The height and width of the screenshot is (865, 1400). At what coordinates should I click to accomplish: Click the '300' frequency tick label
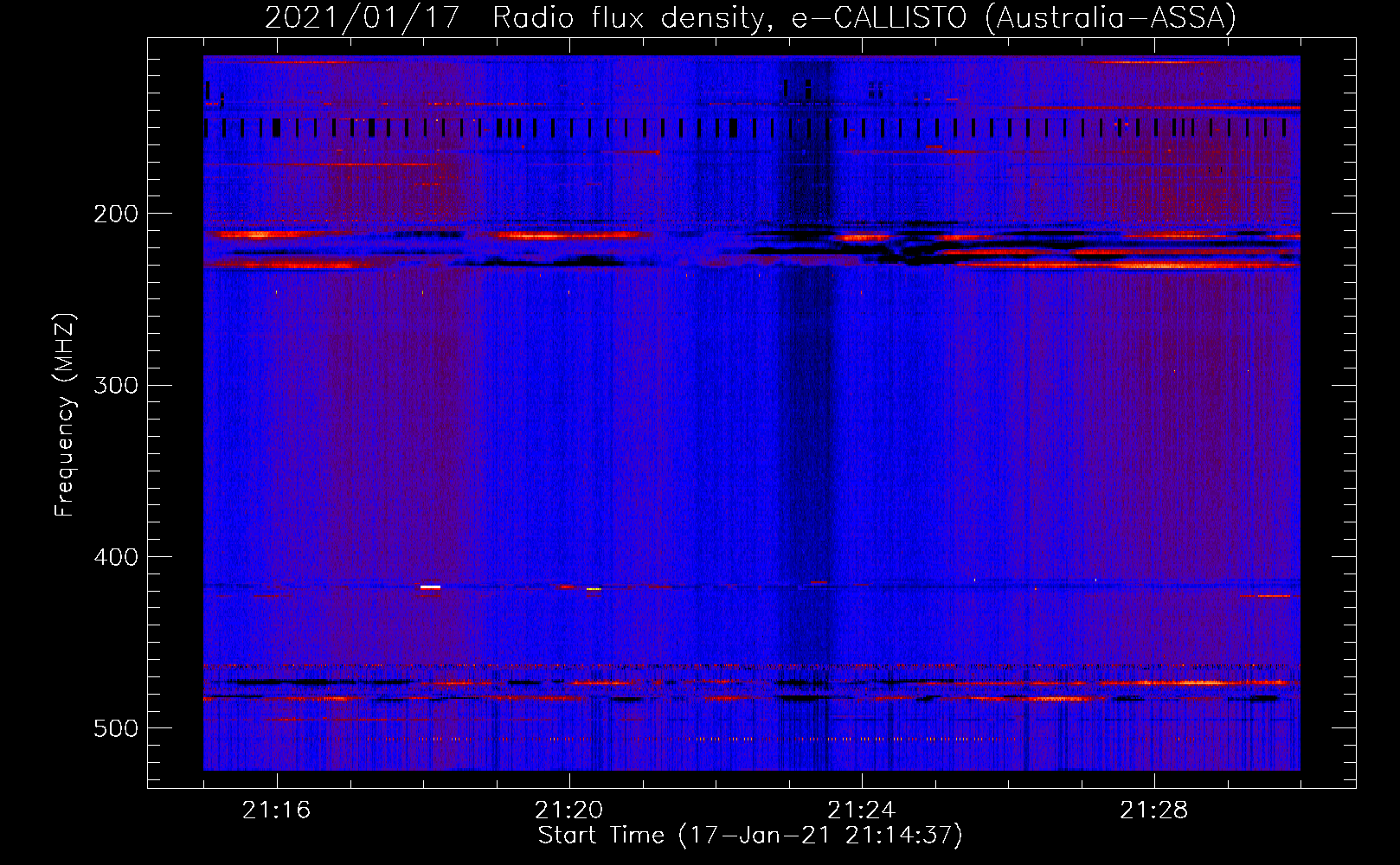point(116,385)
